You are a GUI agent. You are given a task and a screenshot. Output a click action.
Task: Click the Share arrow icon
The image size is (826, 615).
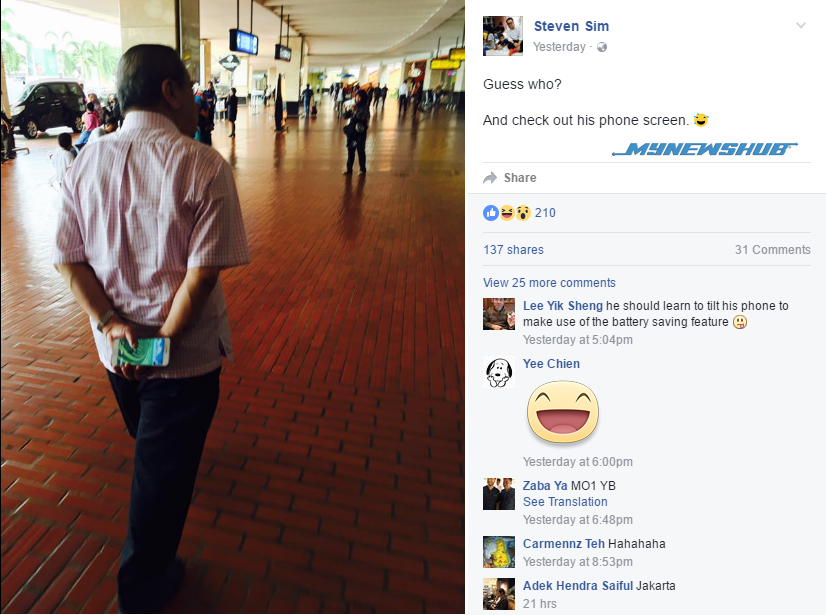(x=490, y=178)
